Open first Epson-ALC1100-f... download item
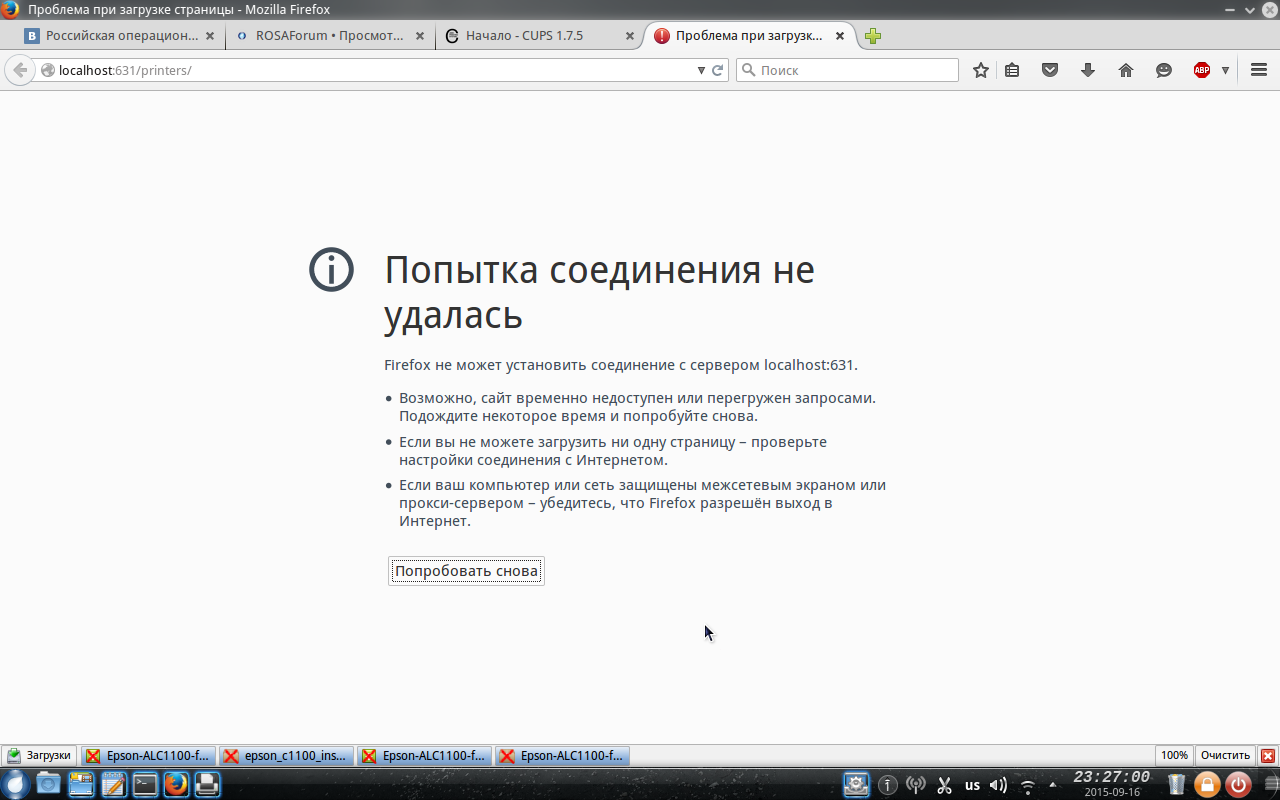Screen dimensions: 1280x800 [x=148, y=755]
